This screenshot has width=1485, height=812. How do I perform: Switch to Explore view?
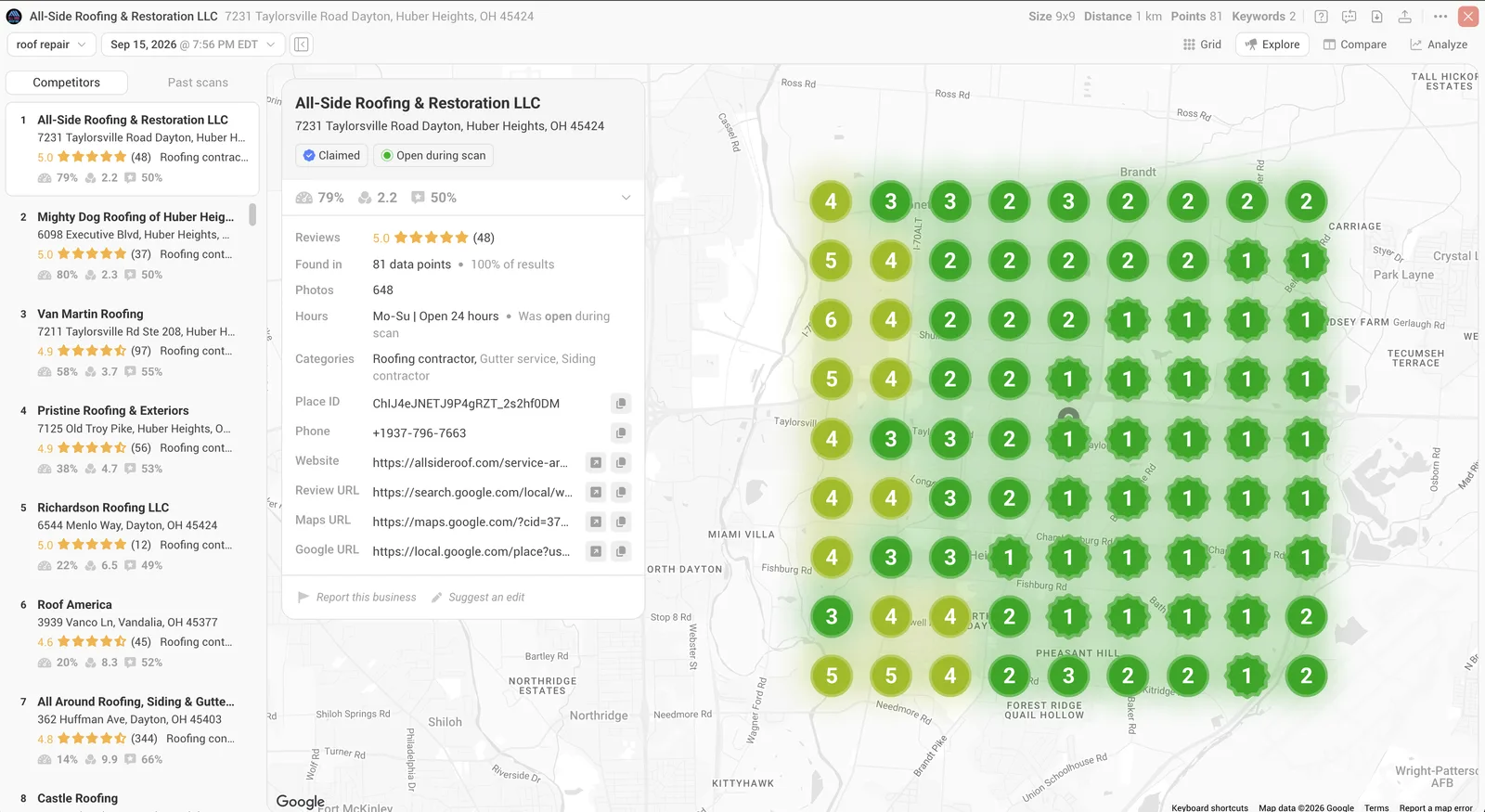(1272, 45)
